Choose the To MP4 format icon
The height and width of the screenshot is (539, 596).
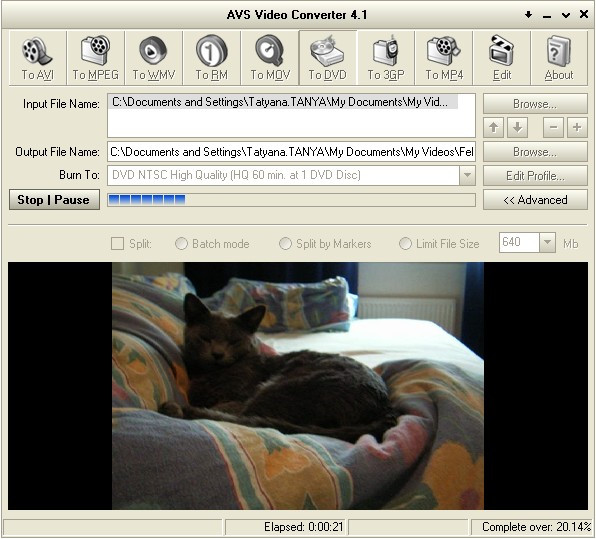(x=444, y=58)
